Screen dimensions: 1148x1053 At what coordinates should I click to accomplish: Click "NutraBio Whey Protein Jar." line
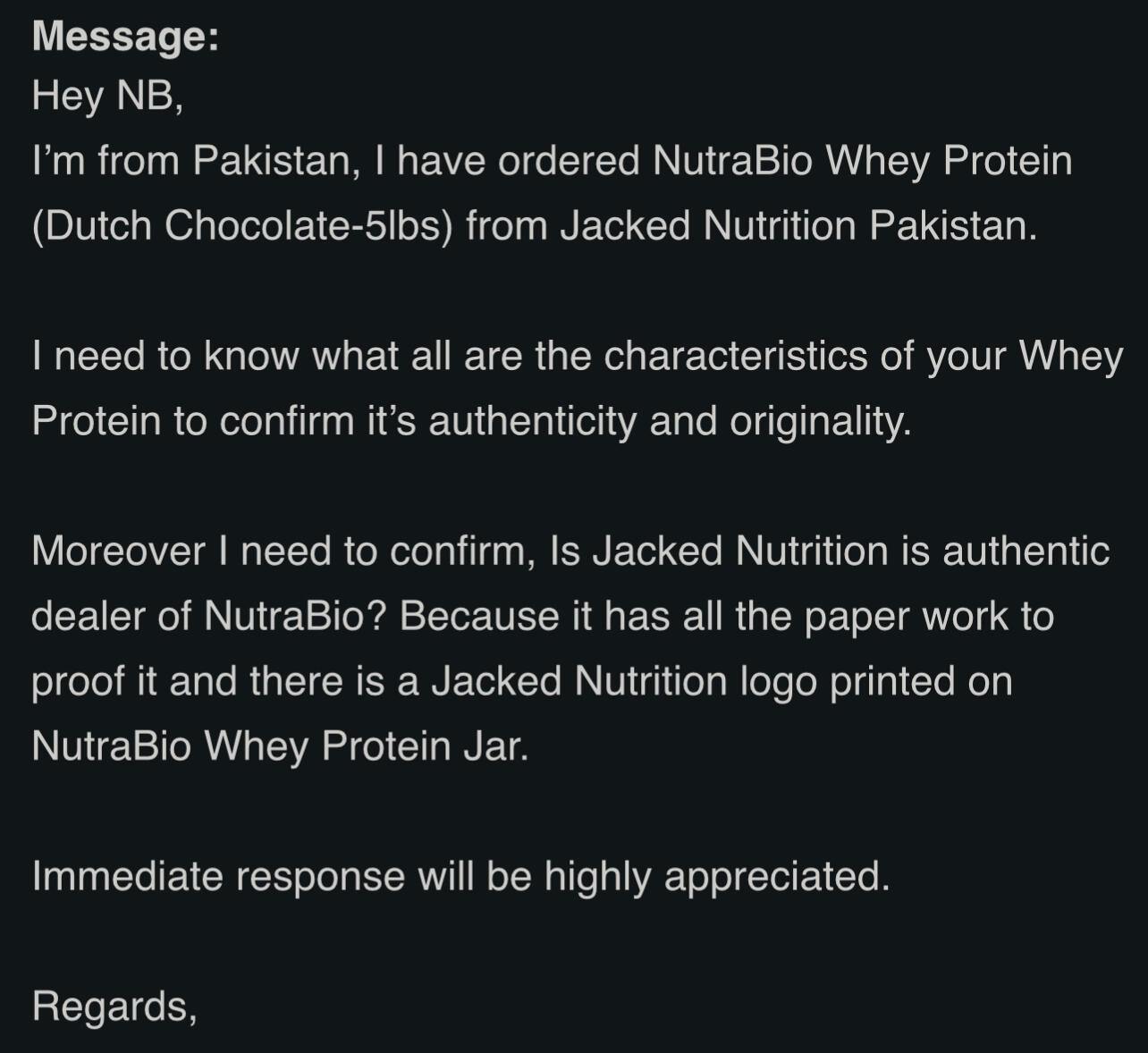point(280,746)
